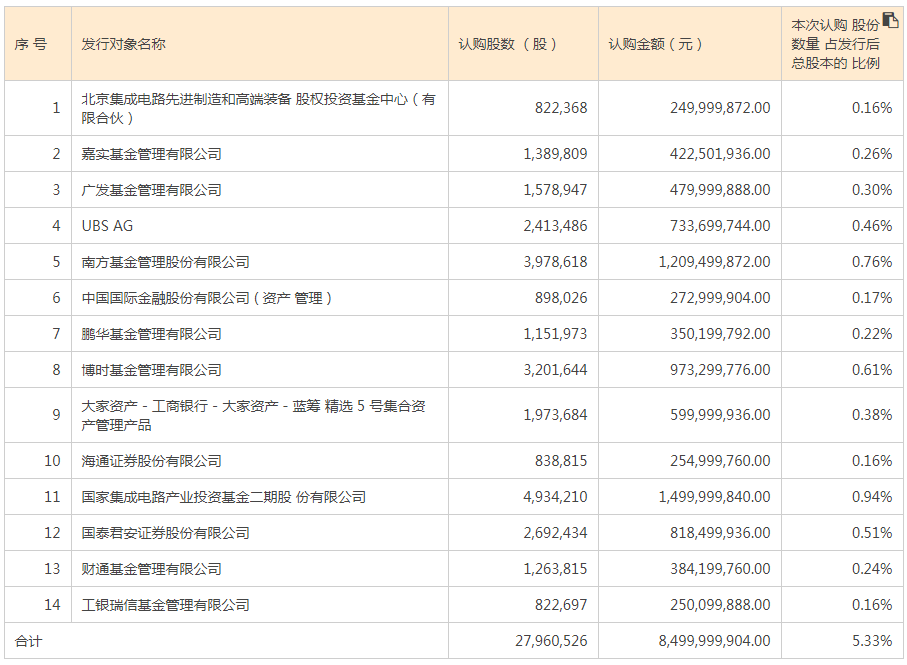Image resolution: width=907 pixels, height=665 pixels.
Task: Click total amount 8,499,999,904.00
Action: (714, 641)
